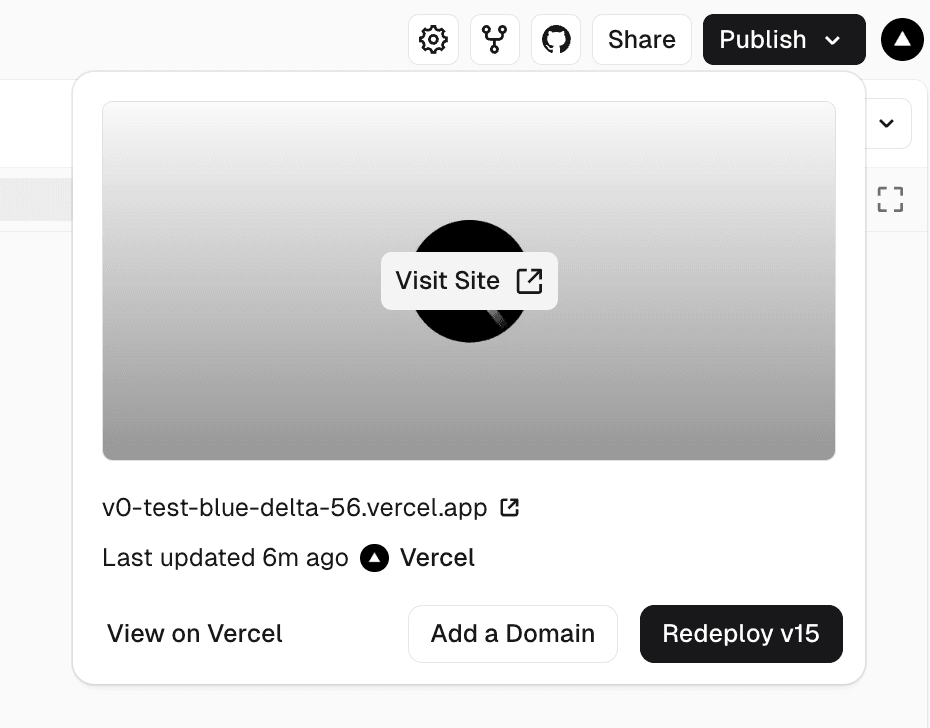This screenshot has height=728, width=930.
Task: Click the version control fork icon
Action: (494, 39)
